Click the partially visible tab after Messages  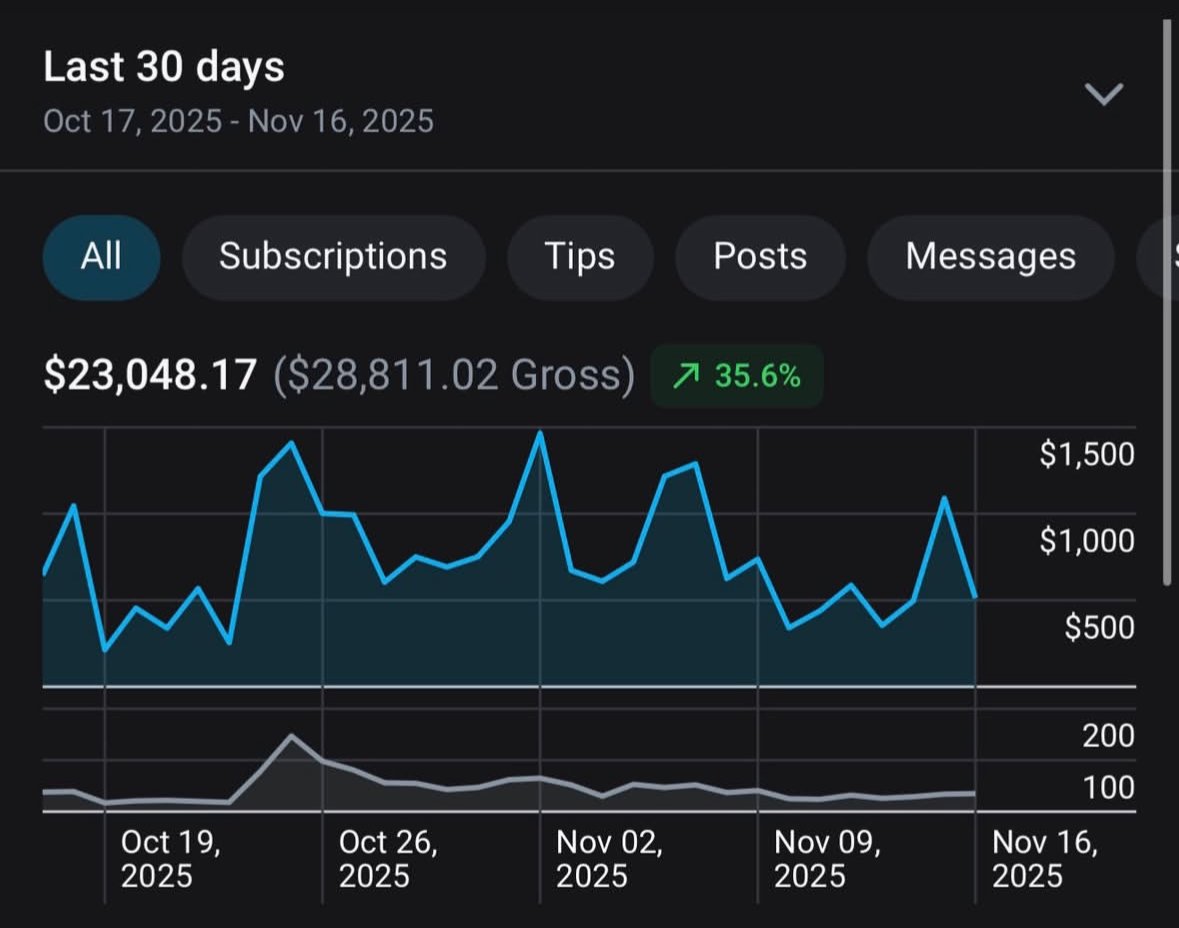pyautogui.click(x=1162, y=257)
